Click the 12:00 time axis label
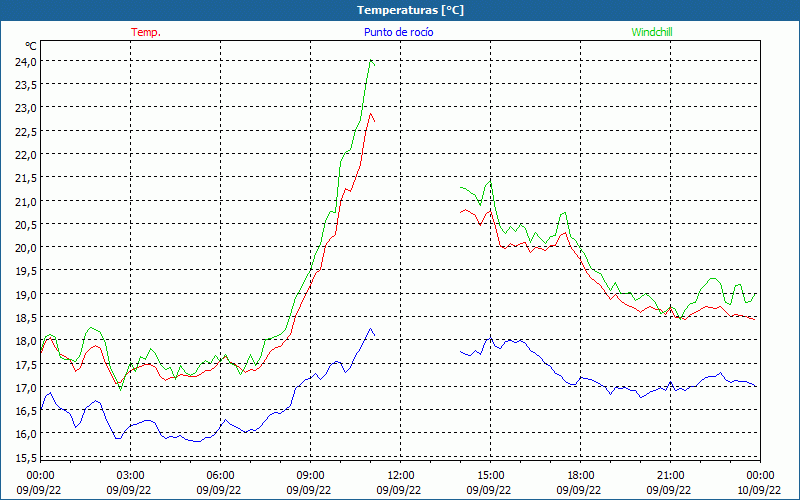 401,476
